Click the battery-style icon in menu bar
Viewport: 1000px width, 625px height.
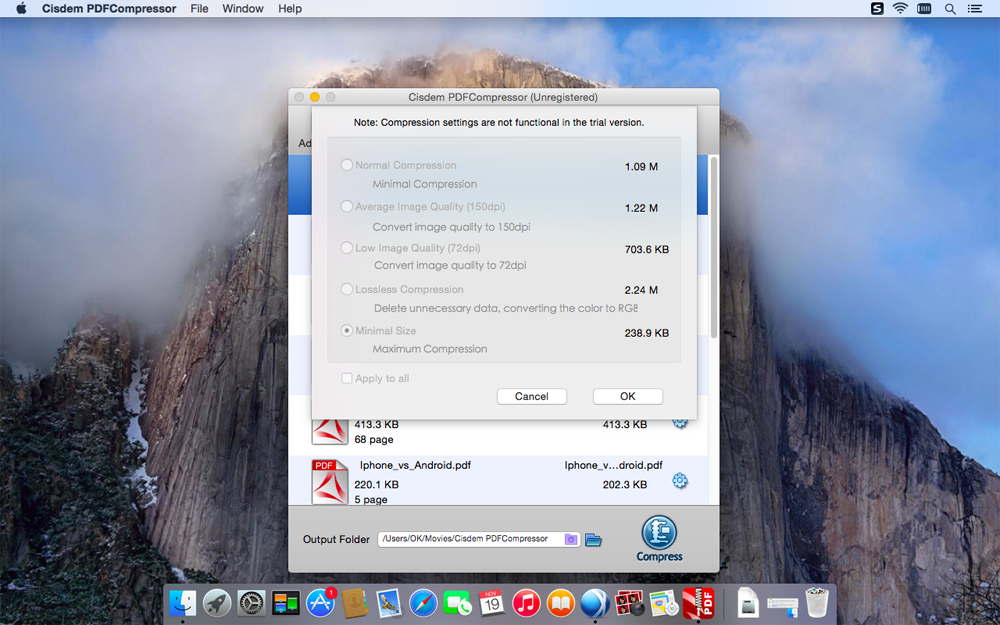924,8
